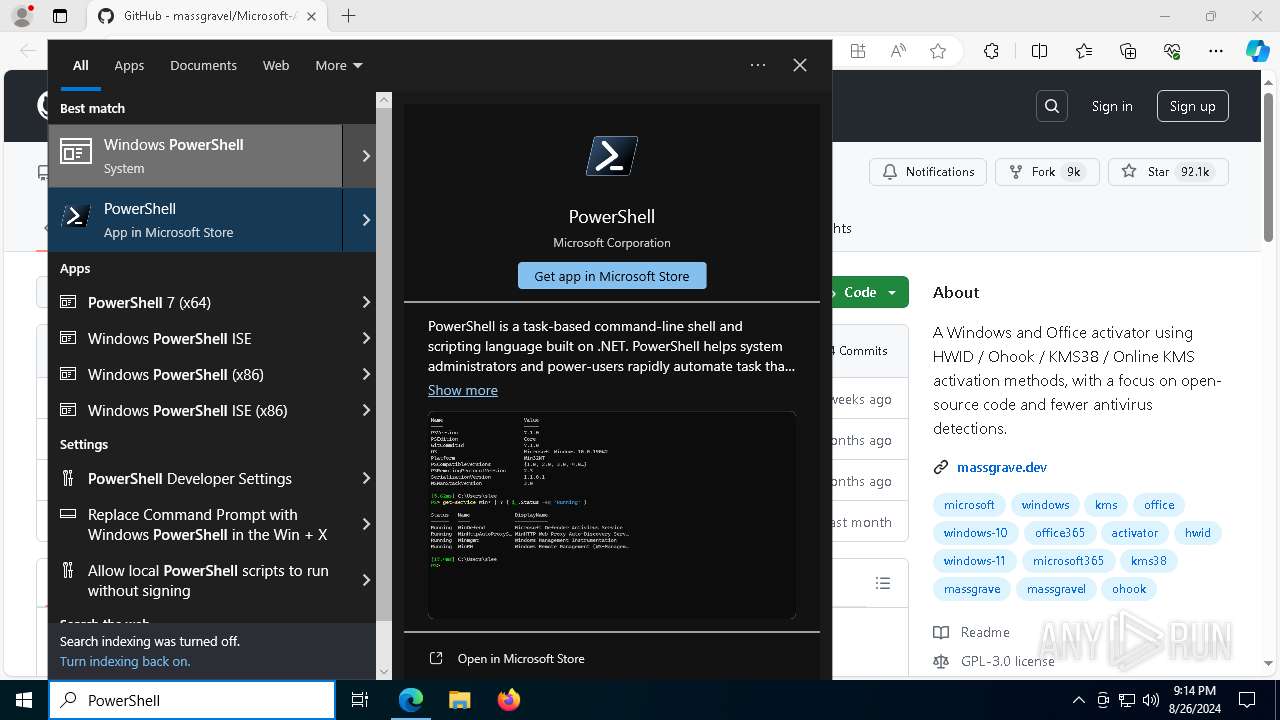Open massgrave.dev website link

[x=1002, y=467]
